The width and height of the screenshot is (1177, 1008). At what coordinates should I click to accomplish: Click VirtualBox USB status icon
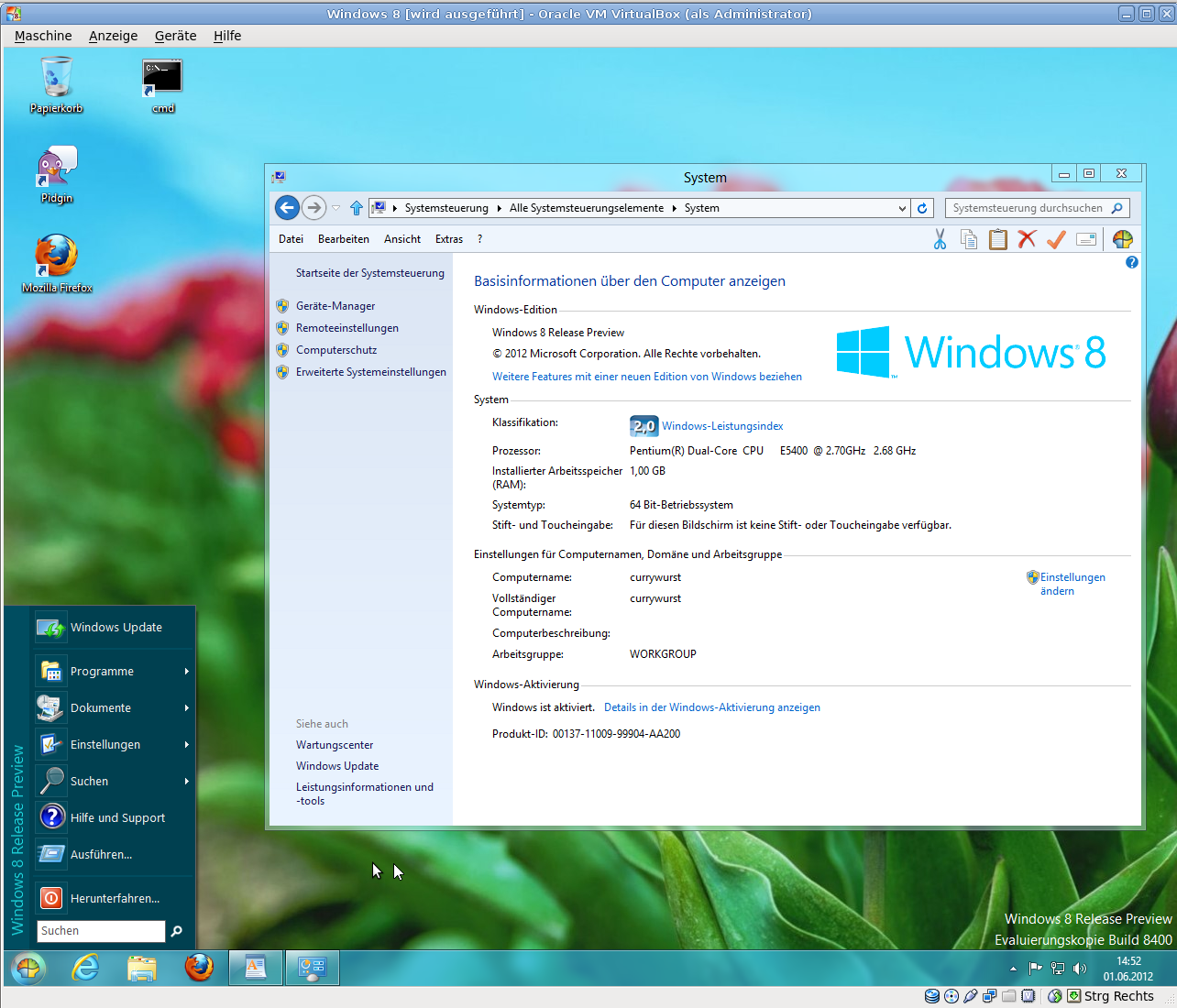(x=971, y=996)
